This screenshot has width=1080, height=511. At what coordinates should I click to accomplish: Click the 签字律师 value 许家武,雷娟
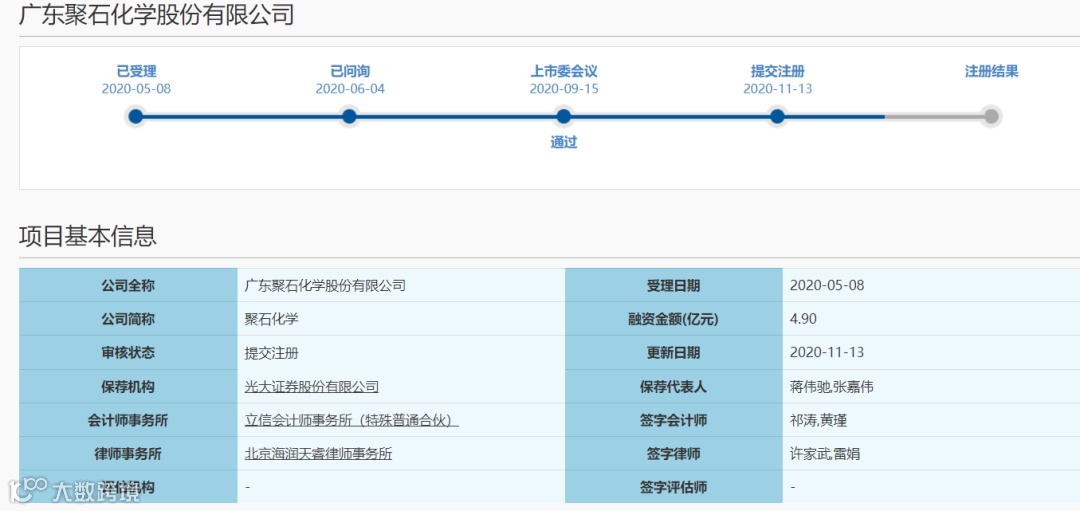click(824, 454)
